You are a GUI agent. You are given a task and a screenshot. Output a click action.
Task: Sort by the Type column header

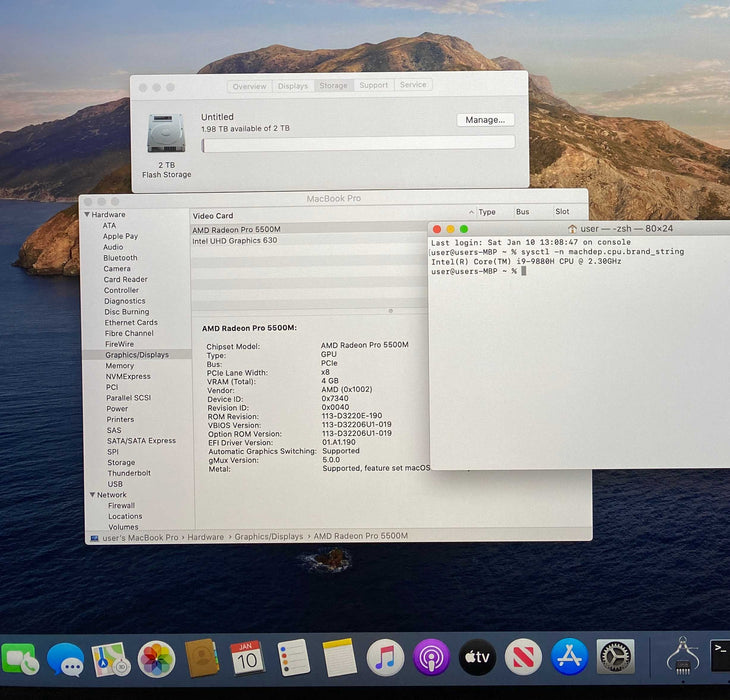(487, 212)
